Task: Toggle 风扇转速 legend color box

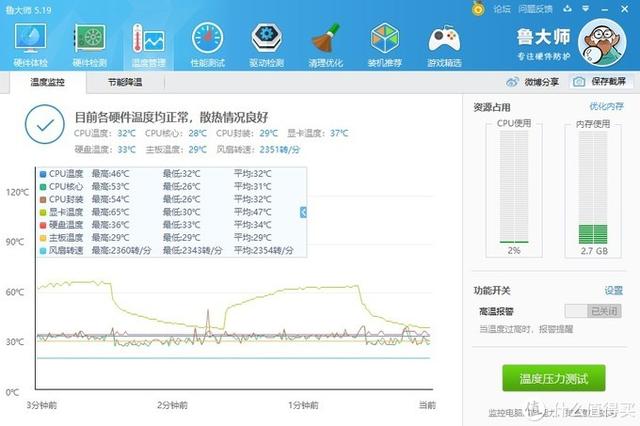Action: pos(43,250)
